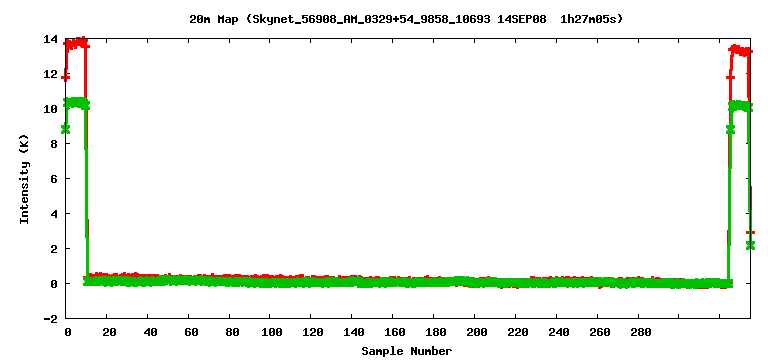Click the -2 y-axis tick label
The image size is (768, 360).
click(x=51, y=319)
